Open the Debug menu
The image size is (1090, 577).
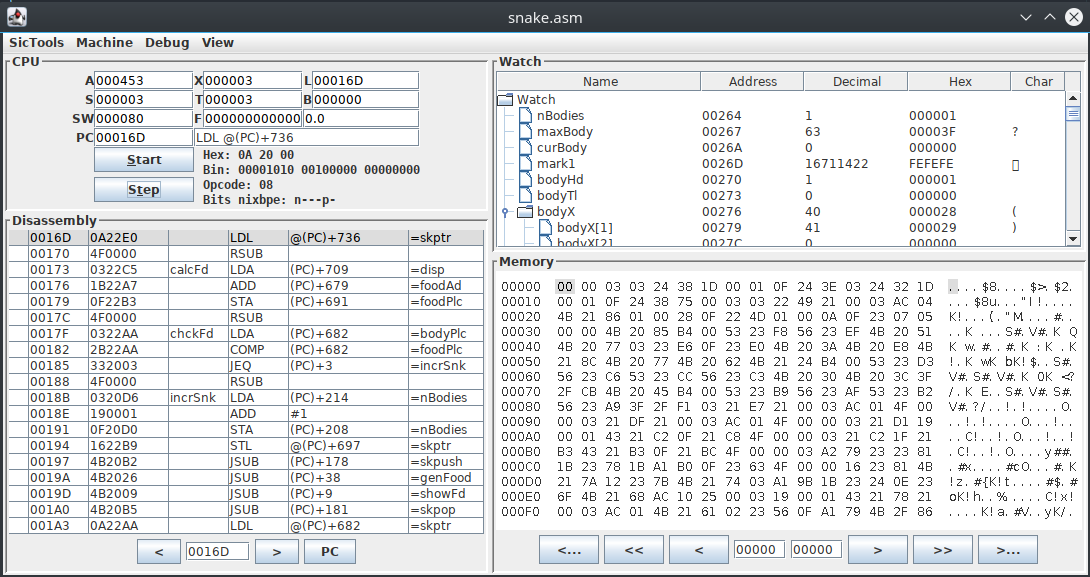pos(166,43)
